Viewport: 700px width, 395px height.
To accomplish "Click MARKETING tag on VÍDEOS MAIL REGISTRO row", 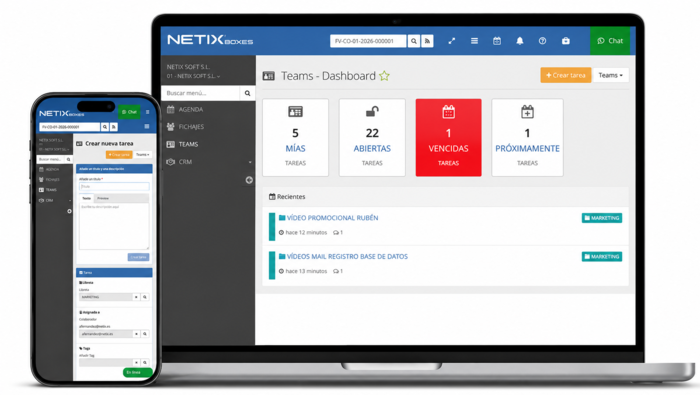I will coord(602,257).
